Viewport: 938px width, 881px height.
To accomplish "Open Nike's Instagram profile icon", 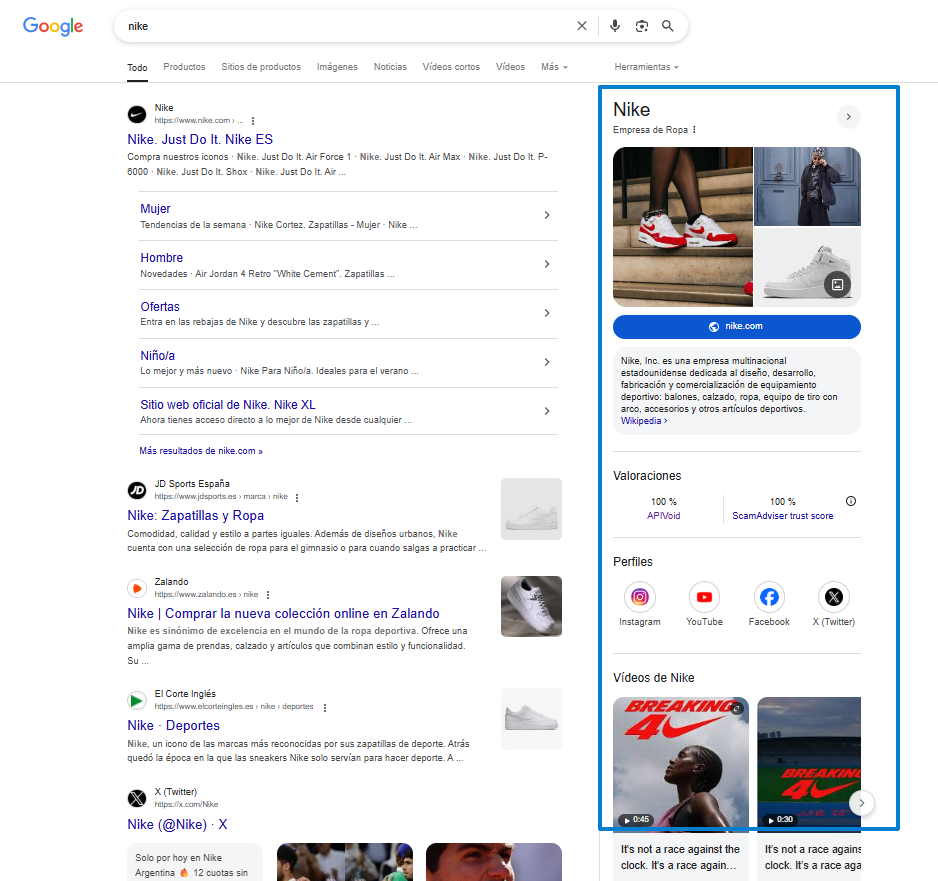I will click(x=639, y=596).
